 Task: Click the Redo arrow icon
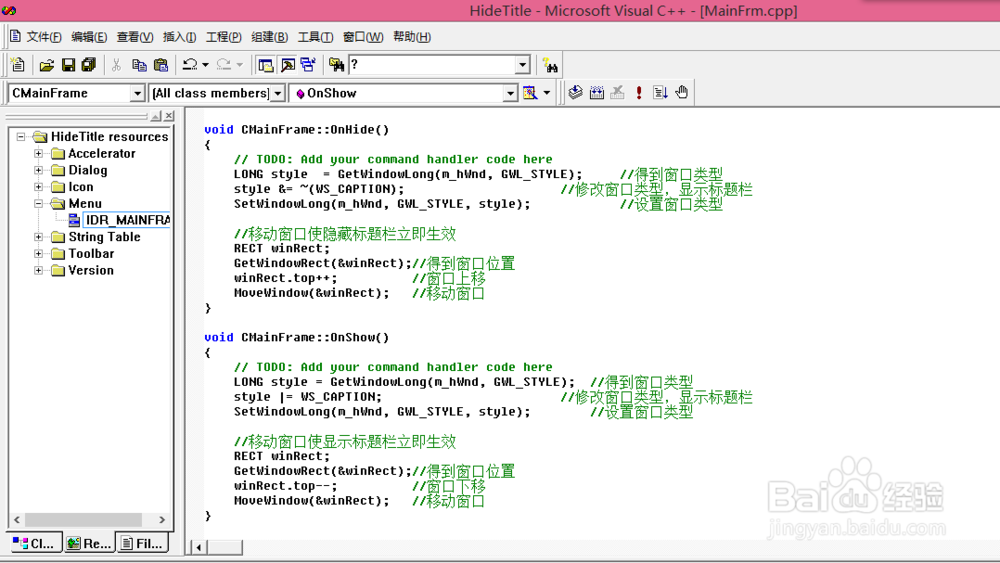(x=224, y=65)
